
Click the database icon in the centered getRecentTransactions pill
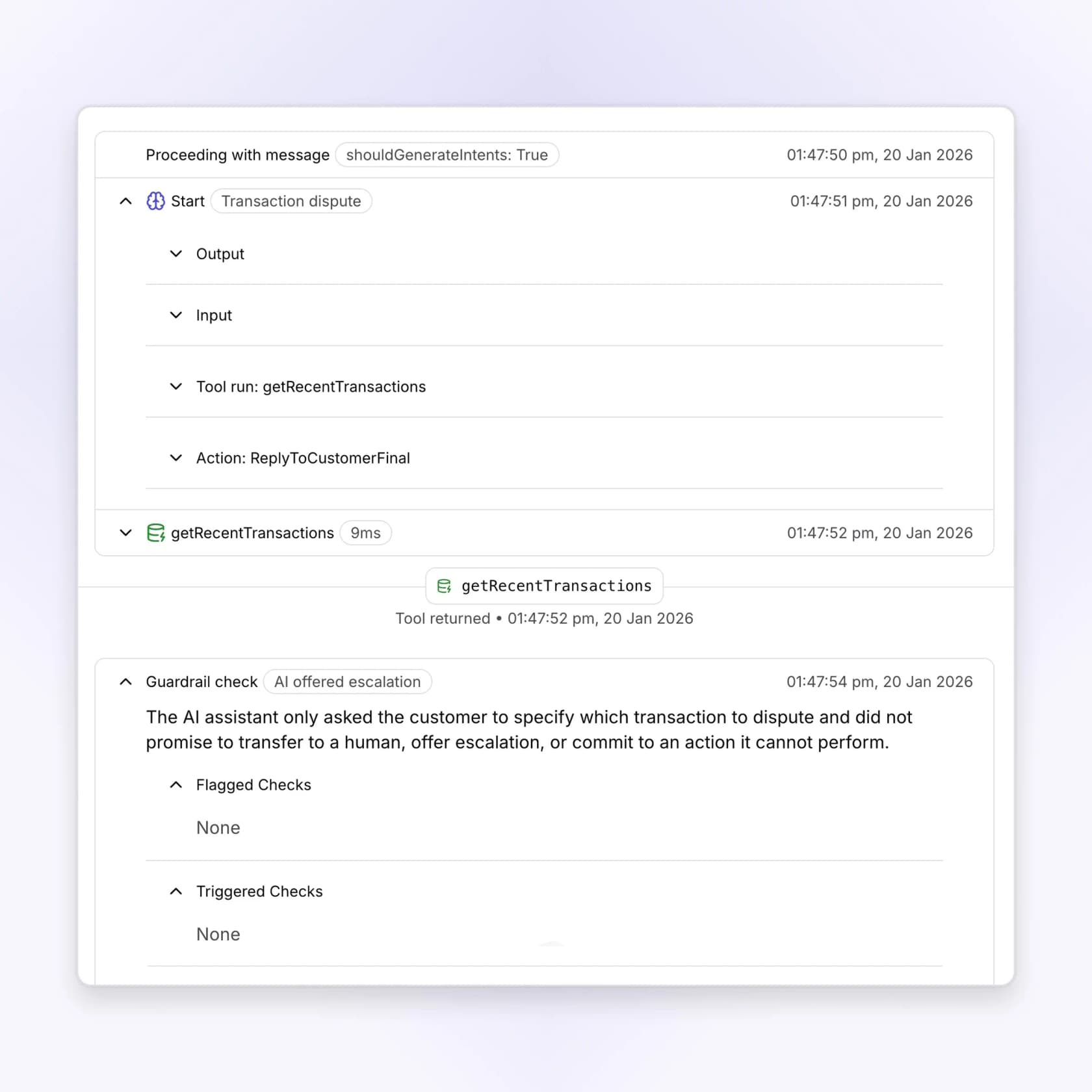click(445, 586)
